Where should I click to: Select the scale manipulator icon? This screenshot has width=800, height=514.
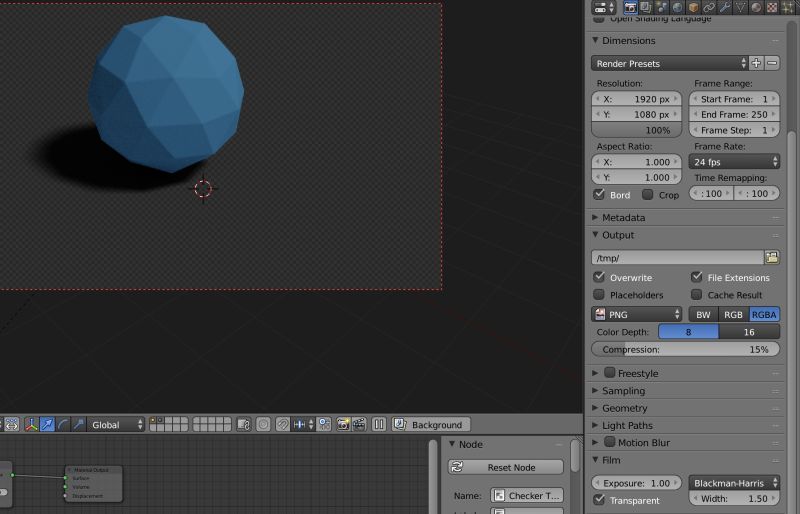click(79, 424)
